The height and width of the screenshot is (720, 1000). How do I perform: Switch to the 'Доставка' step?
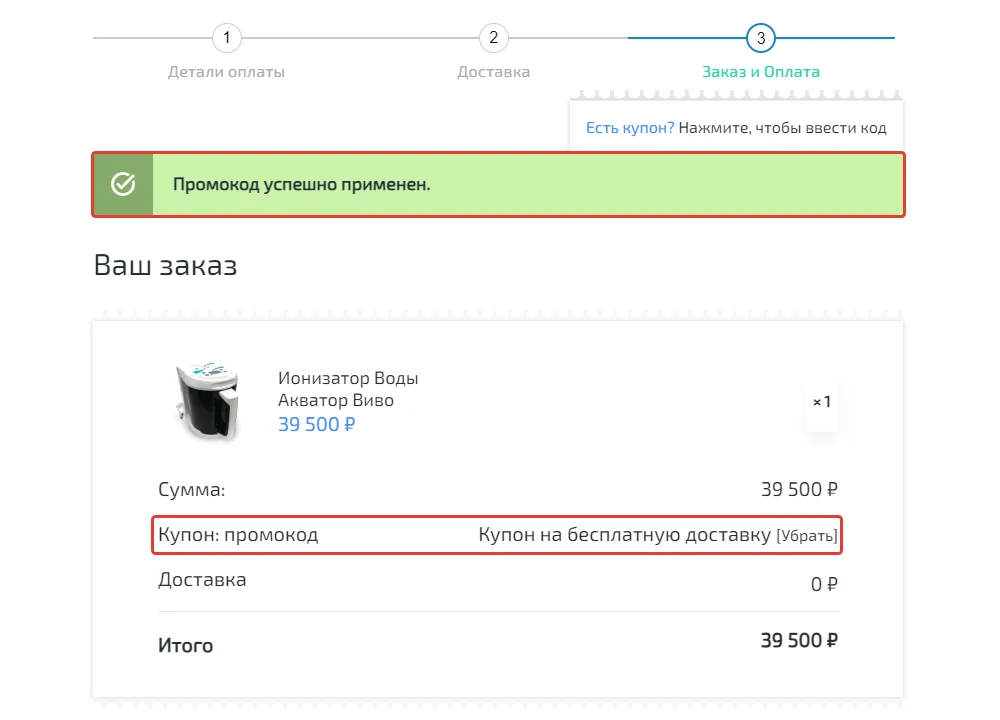click(493, 71)
